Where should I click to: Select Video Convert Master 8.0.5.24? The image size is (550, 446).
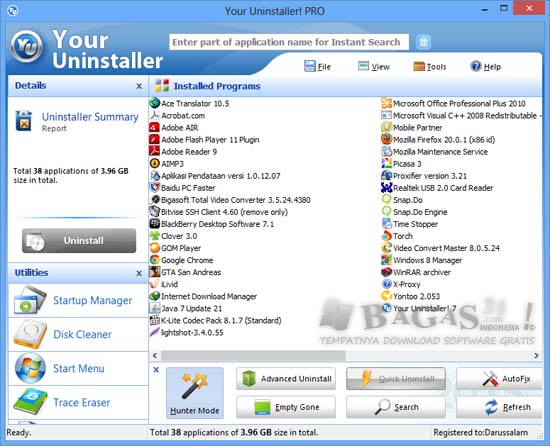pyautogui.click(x=441, y=248)
